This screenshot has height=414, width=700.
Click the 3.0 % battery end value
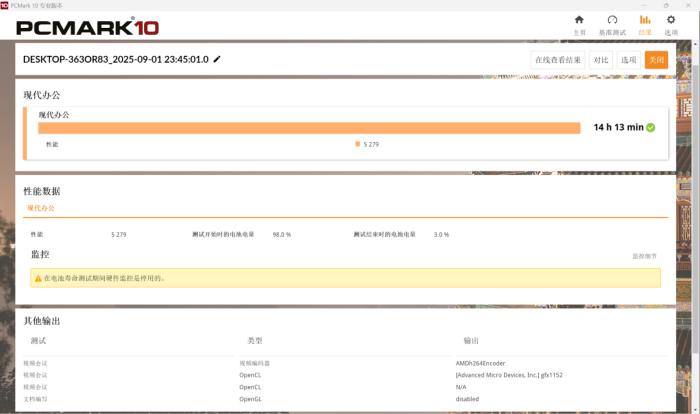point(441,234)
